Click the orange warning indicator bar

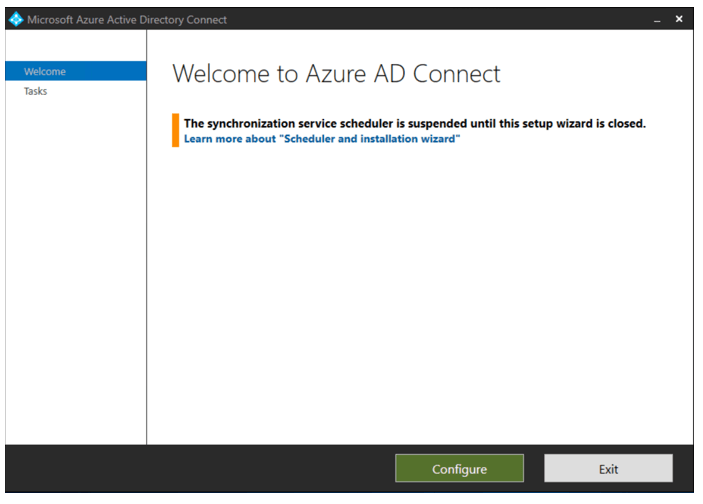[x=175, y=130]
